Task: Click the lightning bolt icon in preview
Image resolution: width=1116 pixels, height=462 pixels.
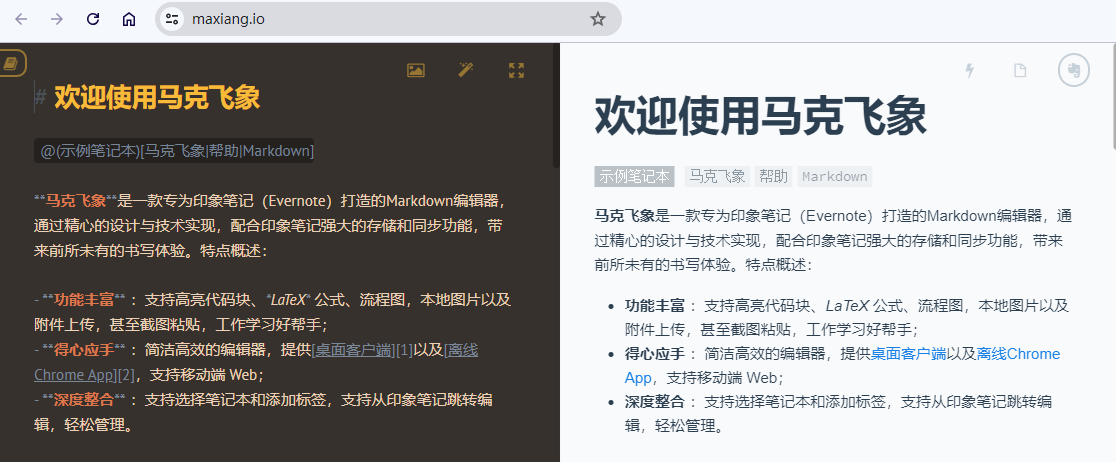Action: (x=969, y=70)
